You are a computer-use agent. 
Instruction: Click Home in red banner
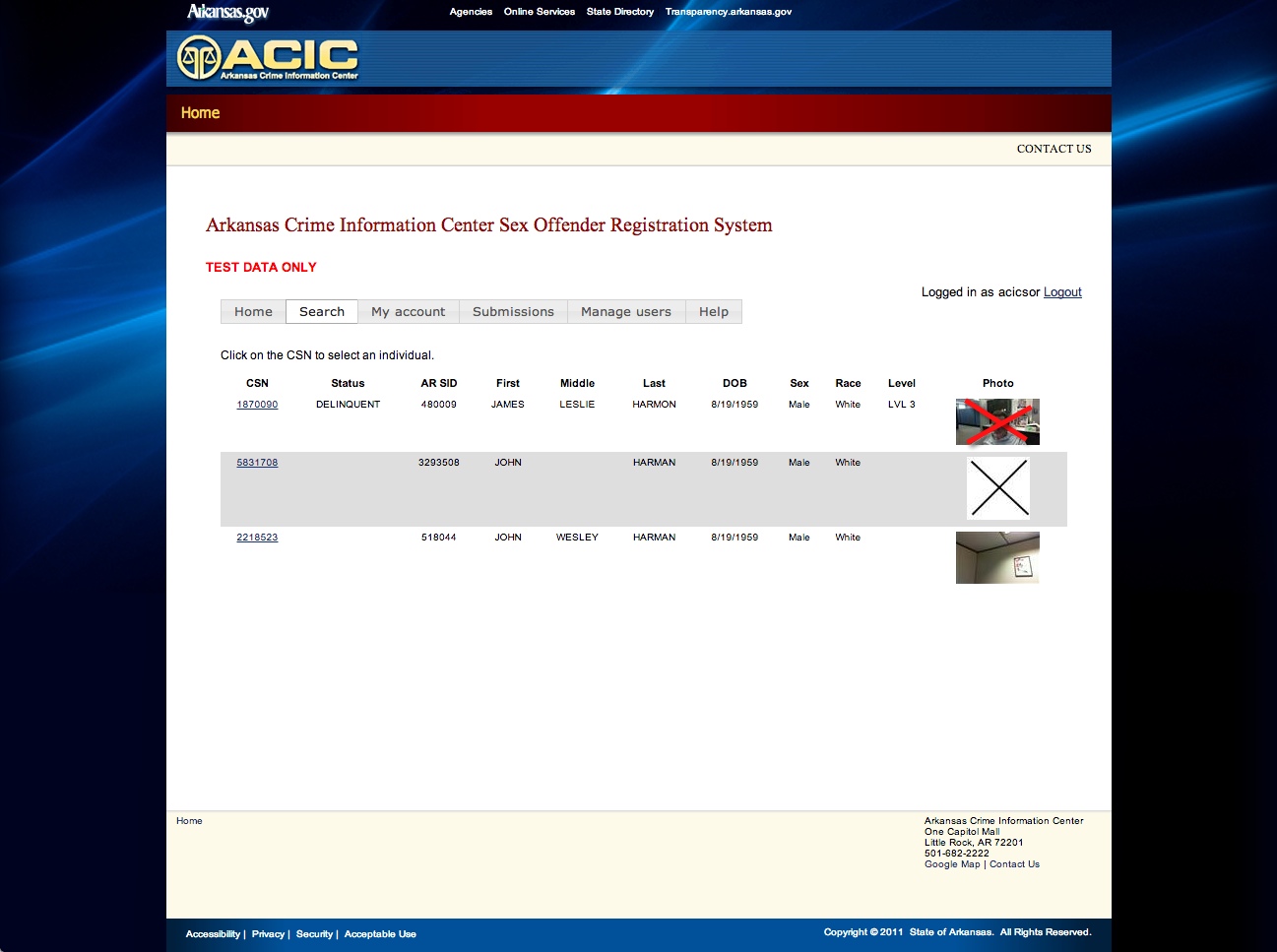pos(200,113)
